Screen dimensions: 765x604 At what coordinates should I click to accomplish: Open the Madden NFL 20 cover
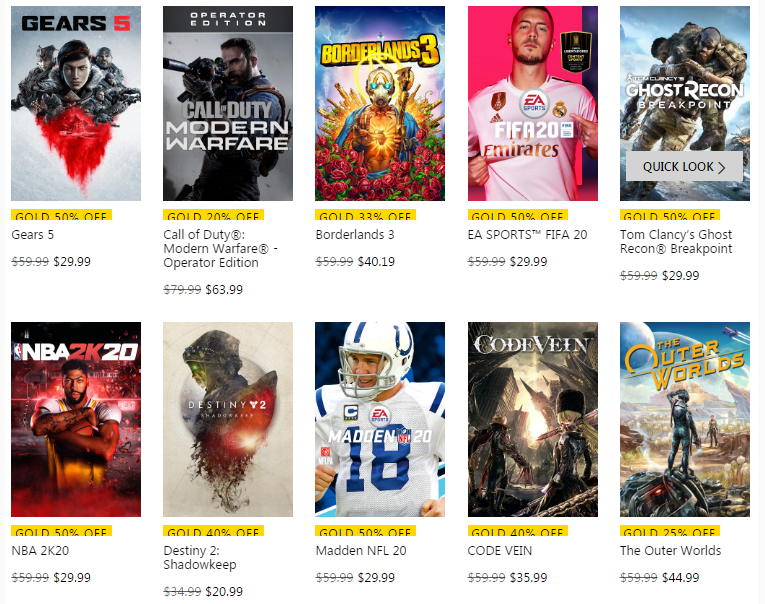380,419
